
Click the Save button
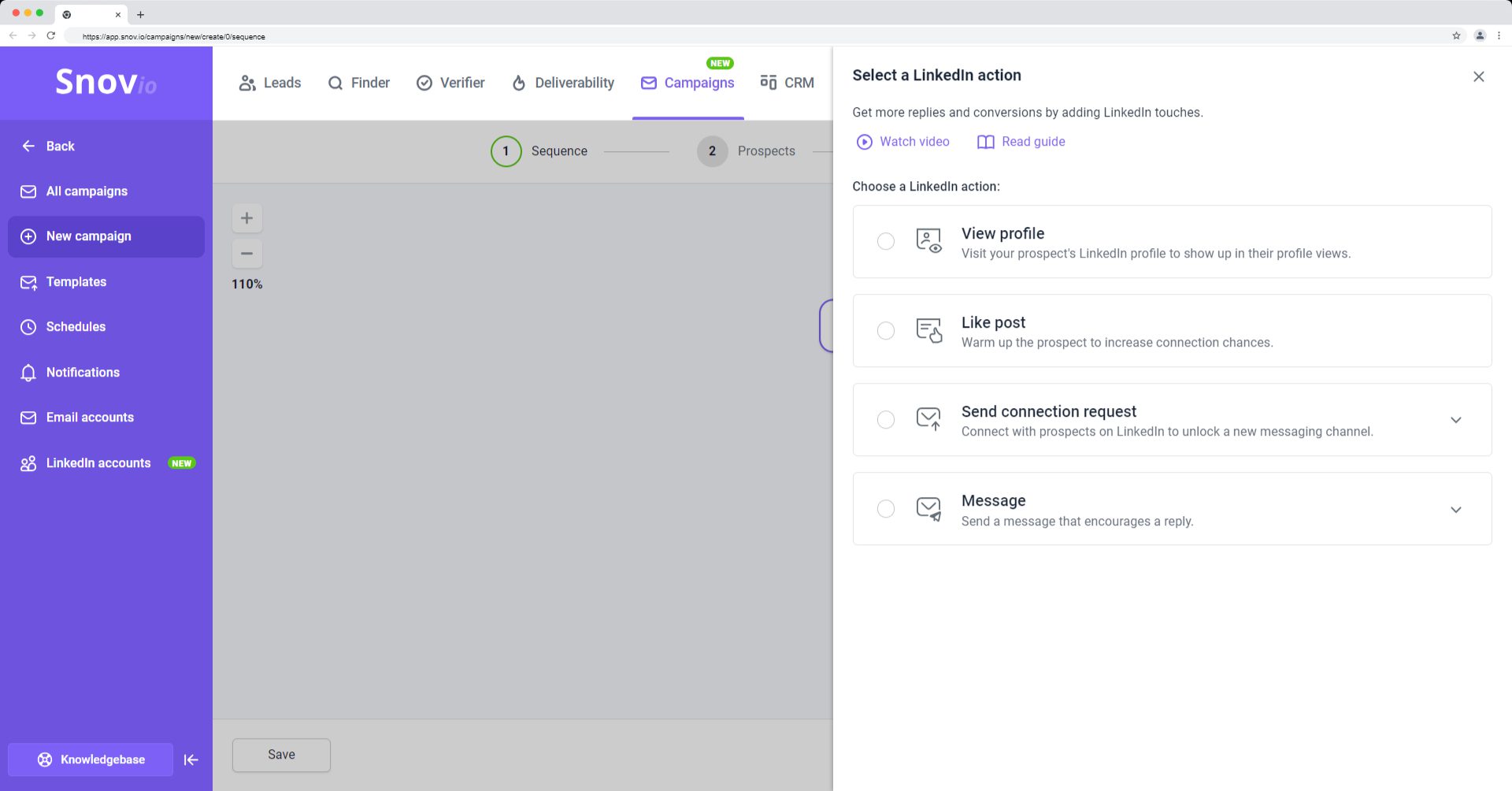281,755
